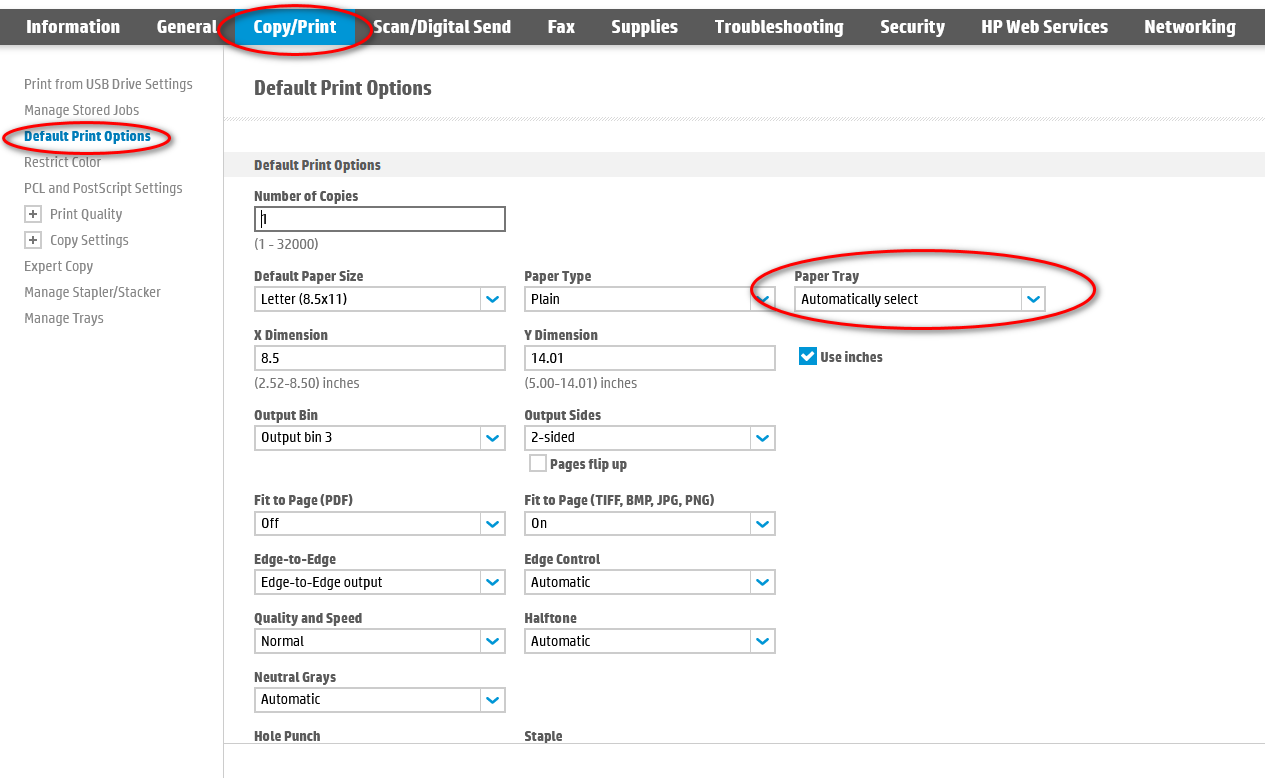Open the Restrict Color page
Image resolution: width=1265 pixels, height=778 pixels.
pyautogui.click(x=62, y=162)
